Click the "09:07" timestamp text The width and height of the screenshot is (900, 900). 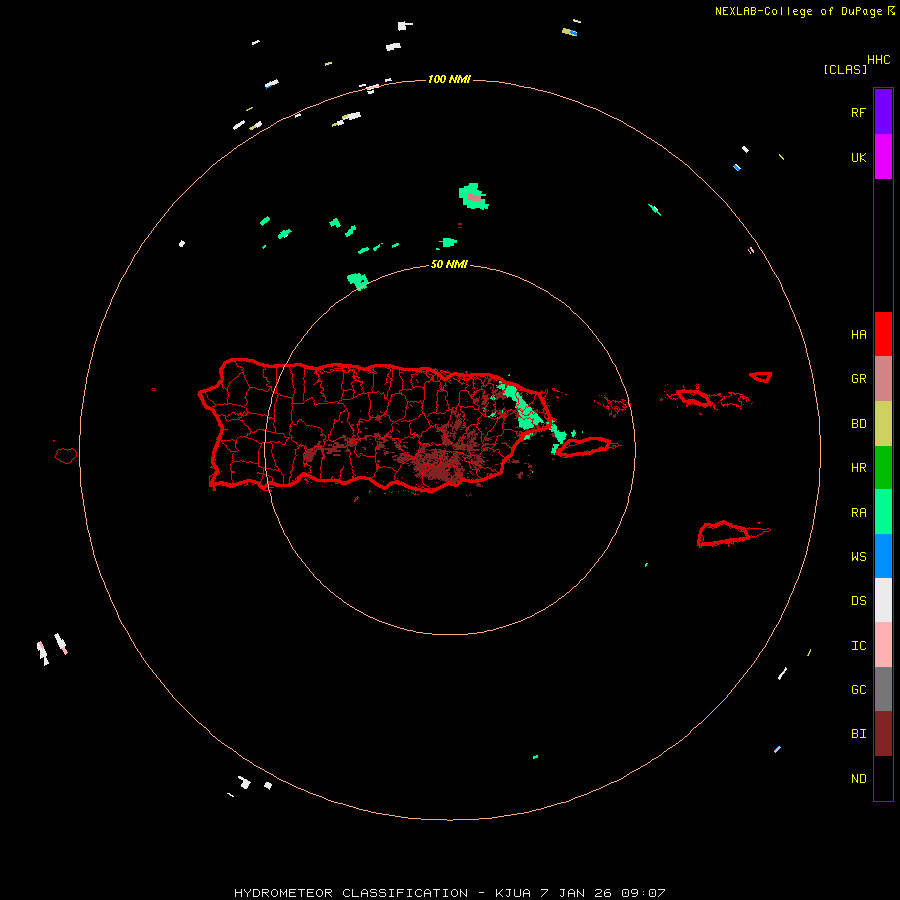pos(643,893)
